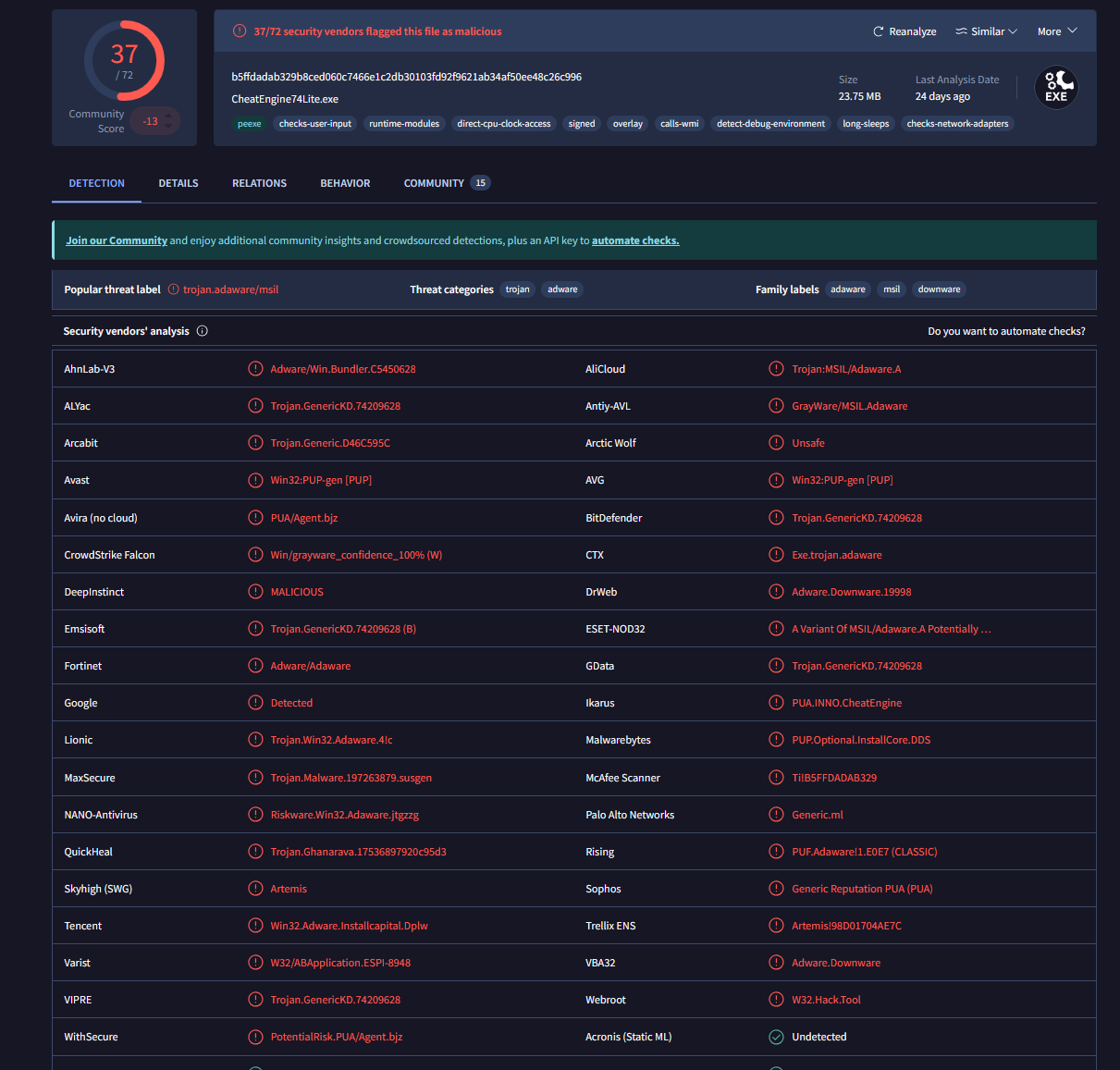
Task: Click the 37/72 detection score gauge
Action: point(124,61)
